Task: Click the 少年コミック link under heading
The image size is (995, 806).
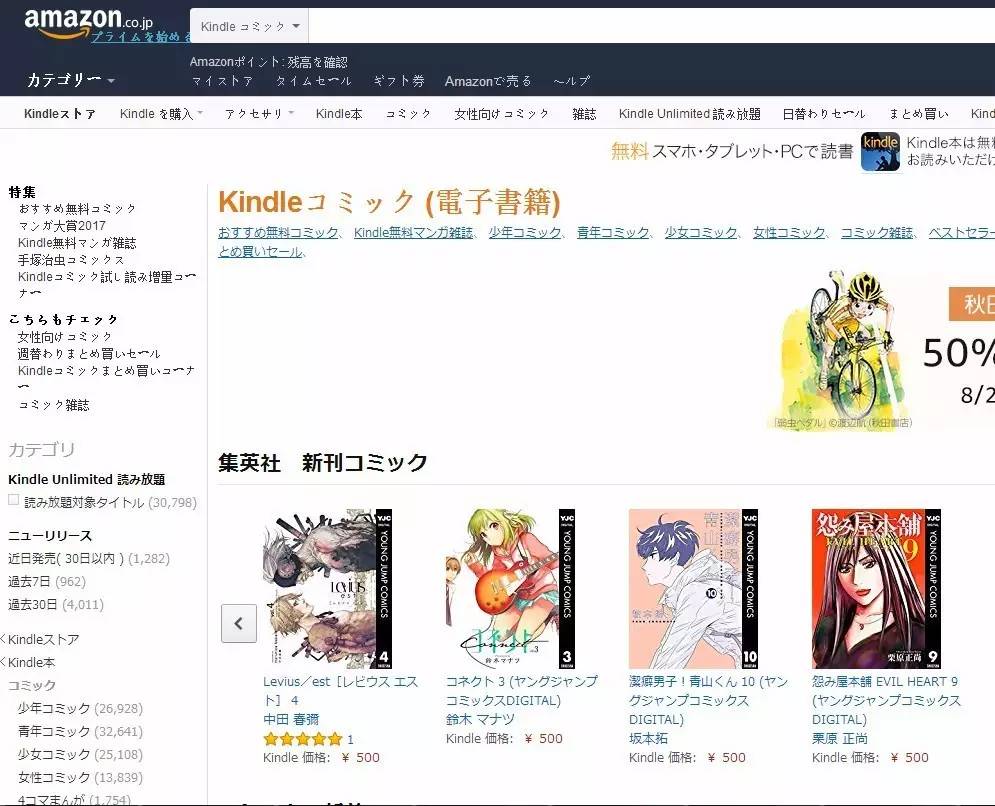Action: (x=525, y=232)
